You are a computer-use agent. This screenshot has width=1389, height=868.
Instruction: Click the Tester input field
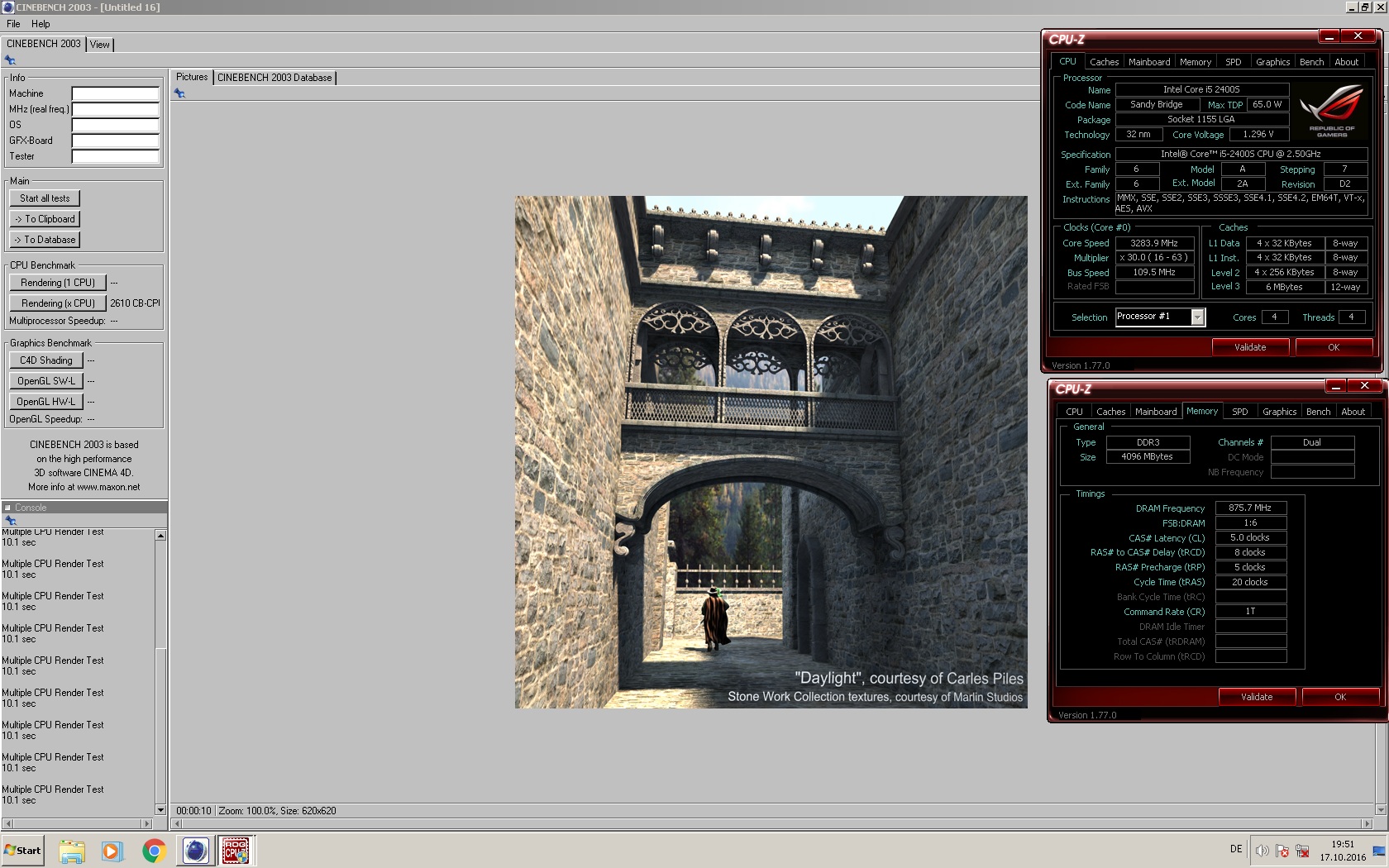coord(116,156)
